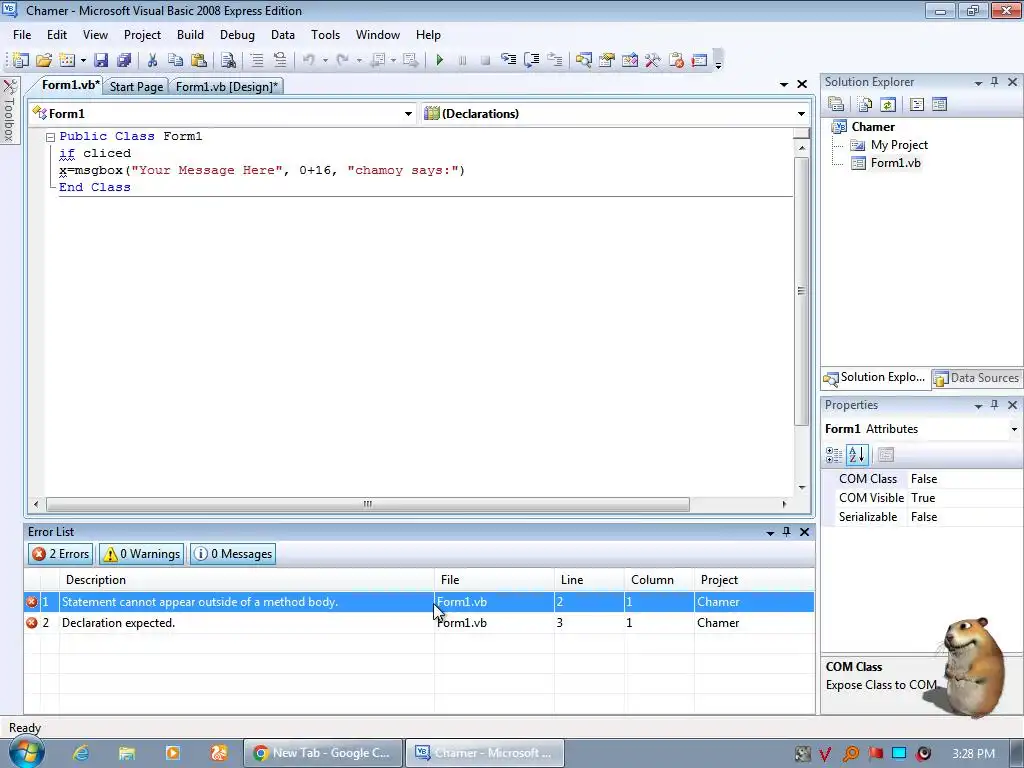1024x768 pixels.
Task: Open the Form1 class name dropdown
Action: [408, 114]
